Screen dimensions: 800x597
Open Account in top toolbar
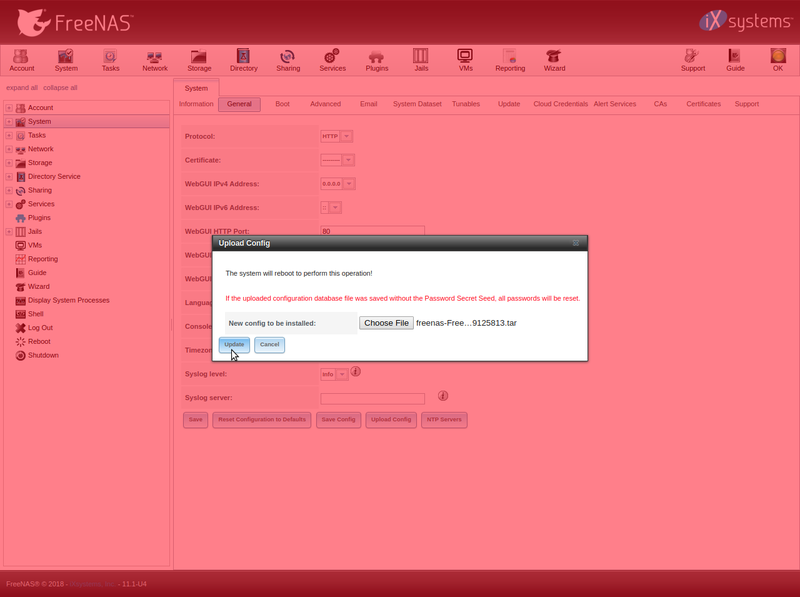coord(21,60)
